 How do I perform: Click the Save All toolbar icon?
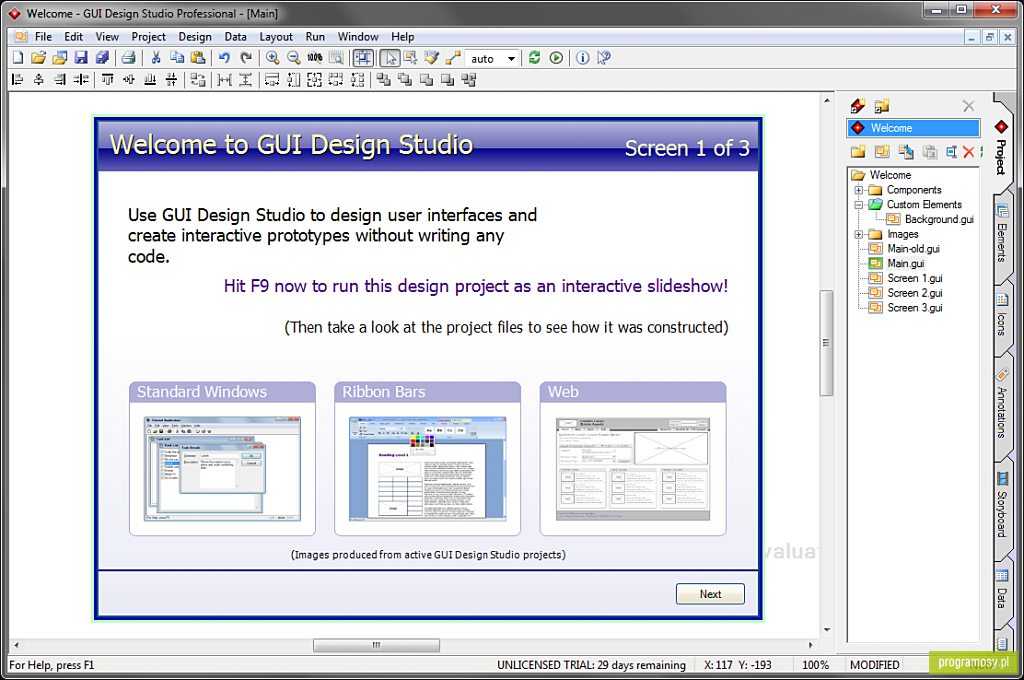[102, 58]
